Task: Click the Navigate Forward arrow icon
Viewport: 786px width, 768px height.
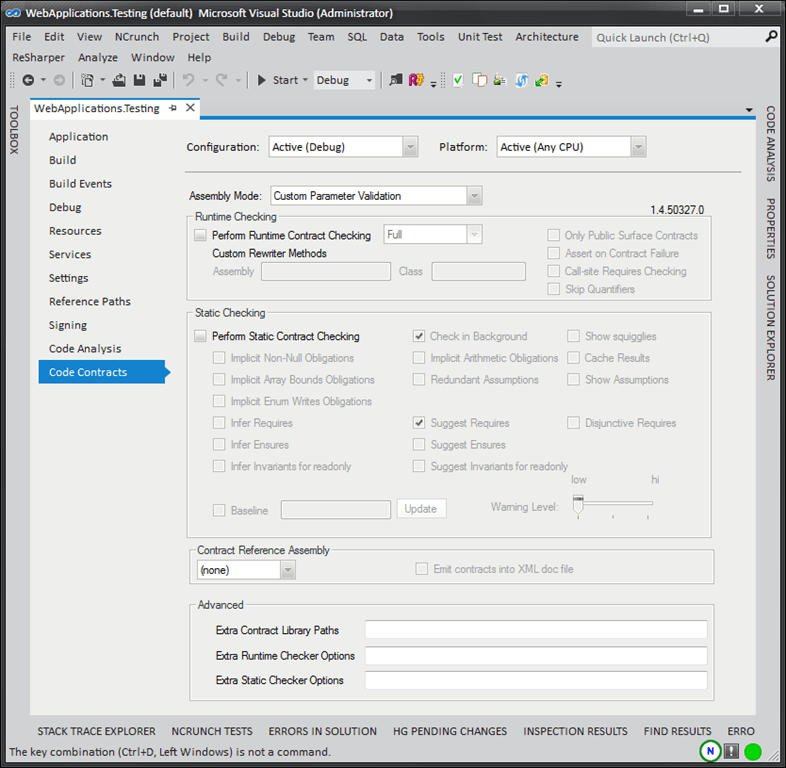Action: [x=59, y=80]
